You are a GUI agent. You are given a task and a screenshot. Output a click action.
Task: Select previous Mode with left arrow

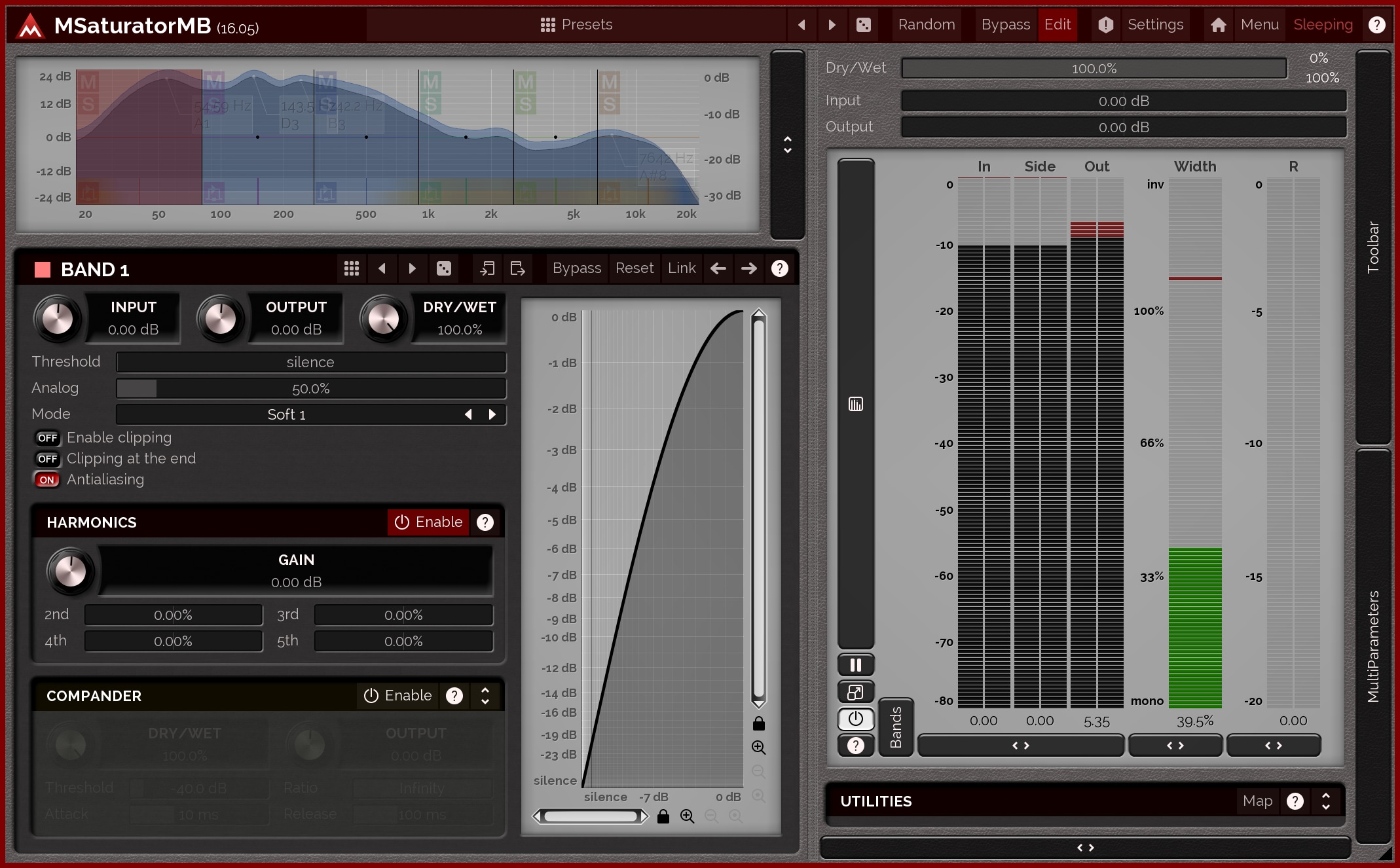coord(468,415)
